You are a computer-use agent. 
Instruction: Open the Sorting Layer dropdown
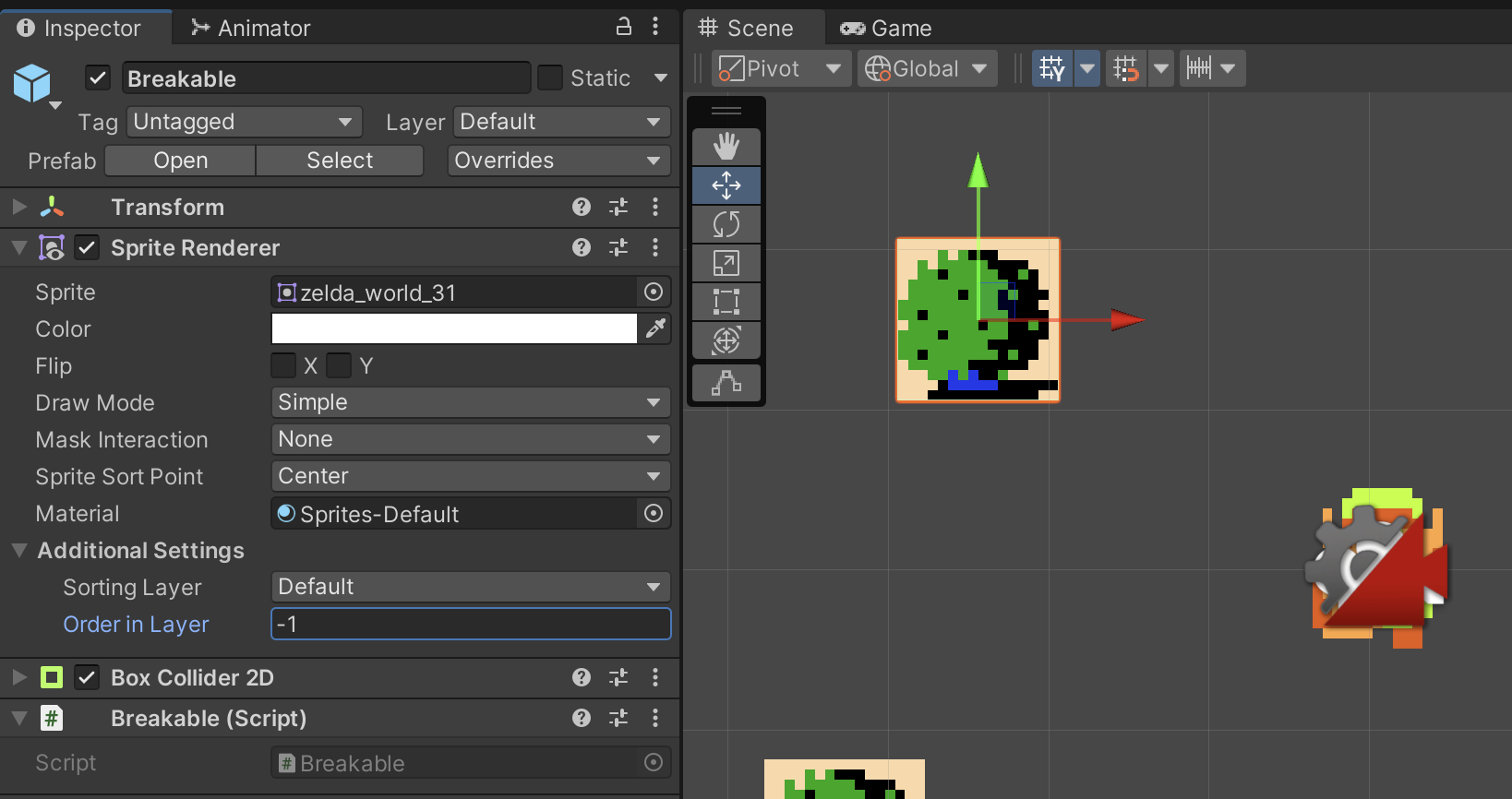coord(470,587)
